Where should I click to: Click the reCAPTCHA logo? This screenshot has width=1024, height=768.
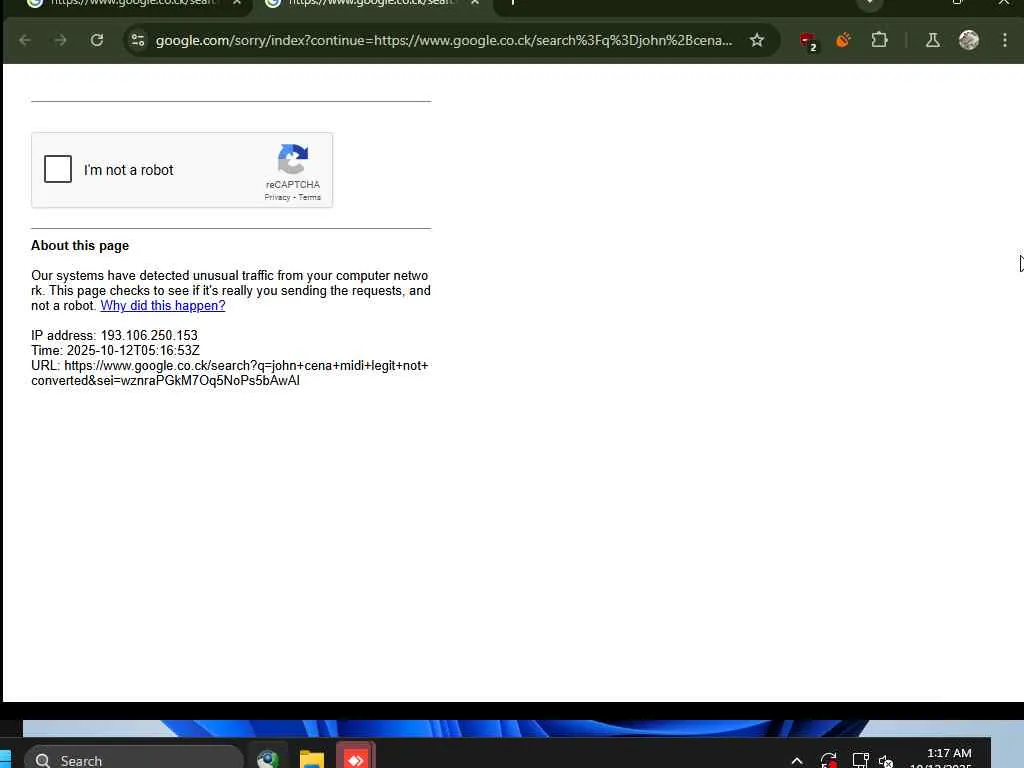(293, 159)
